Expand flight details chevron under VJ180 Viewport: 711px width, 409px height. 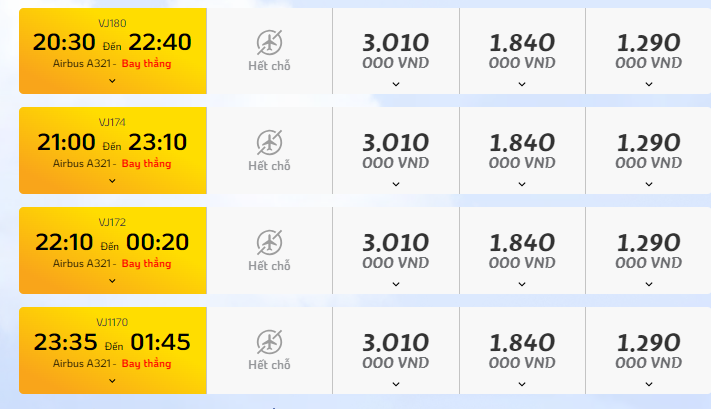coord(112,81)
